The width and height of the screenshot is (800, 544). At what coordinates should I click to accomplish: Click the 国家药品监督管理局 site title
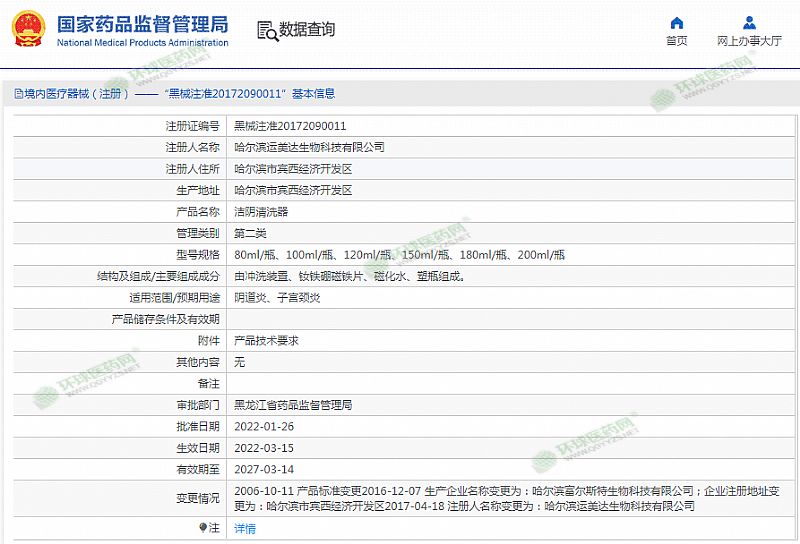(142, 24)
